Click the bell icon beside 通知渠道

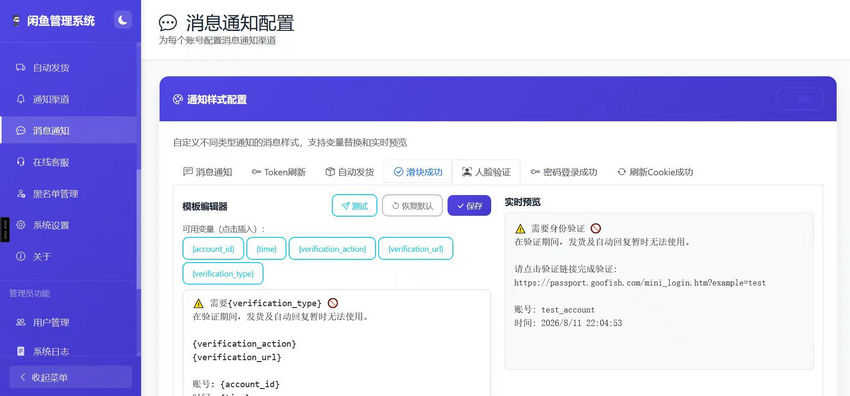tap(21, 99)
